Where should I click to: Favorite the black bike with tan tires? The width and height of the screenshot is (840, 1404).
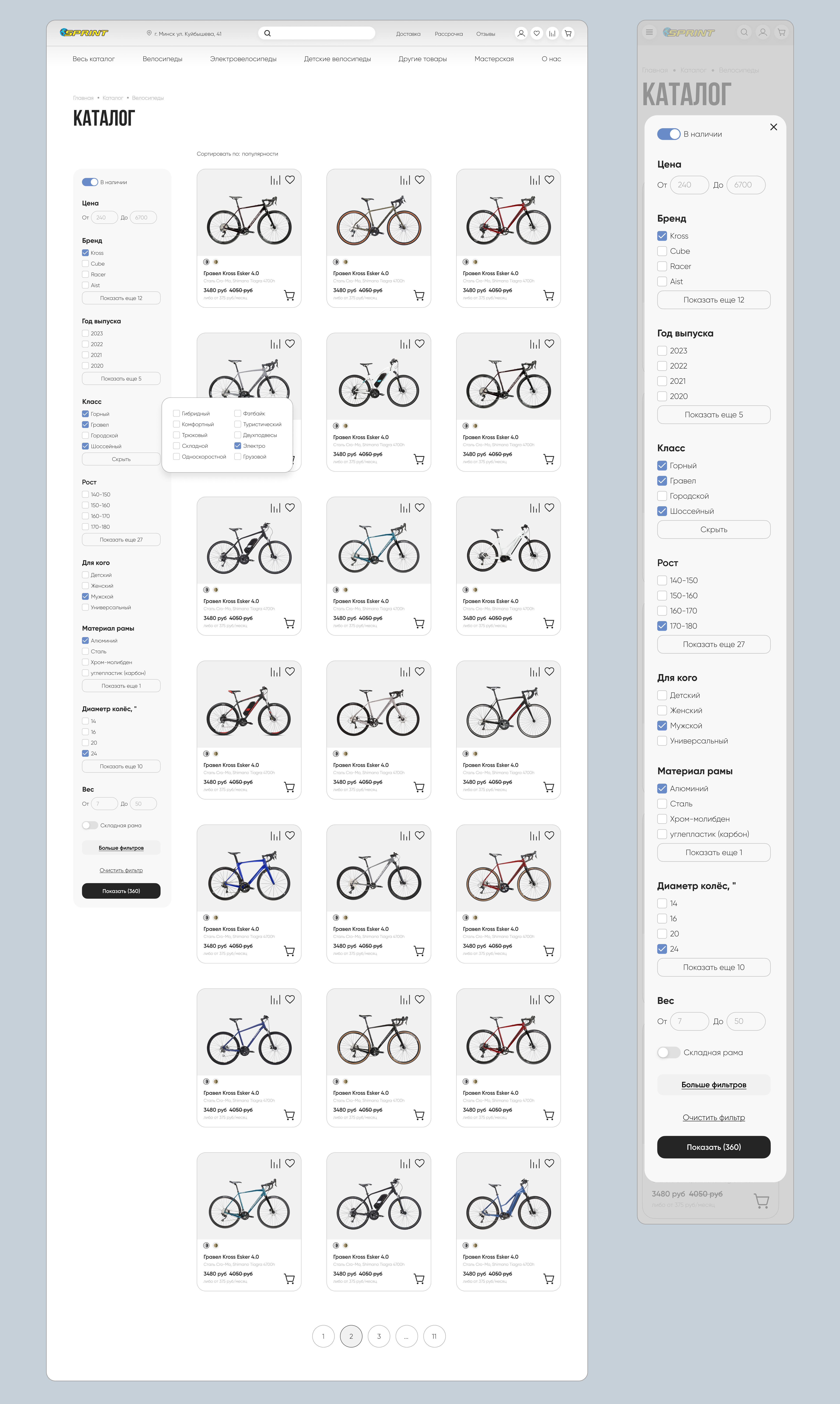419,999
